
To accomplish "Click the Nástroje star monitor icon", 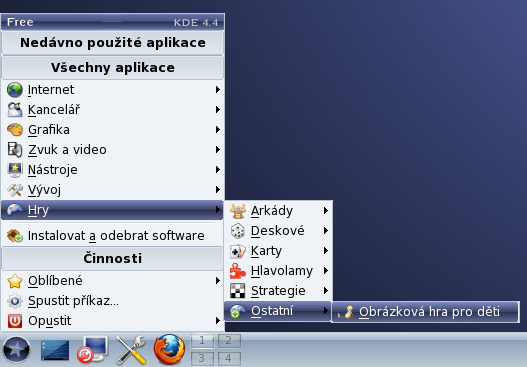I will (x=15, y=170).
